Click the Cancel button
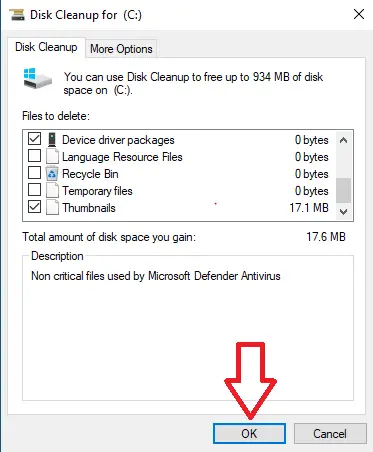This screenshot has height=452, width=373. tap(330, 433)
